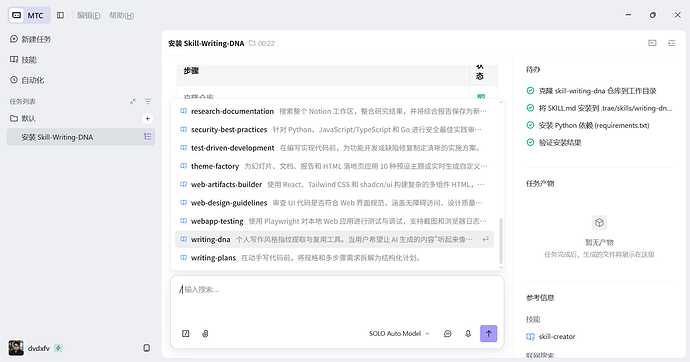690x362 pixels.
Task: Click the 将 SKILL.md 安装到 .trae/skills todo
Action: [605, 108]
